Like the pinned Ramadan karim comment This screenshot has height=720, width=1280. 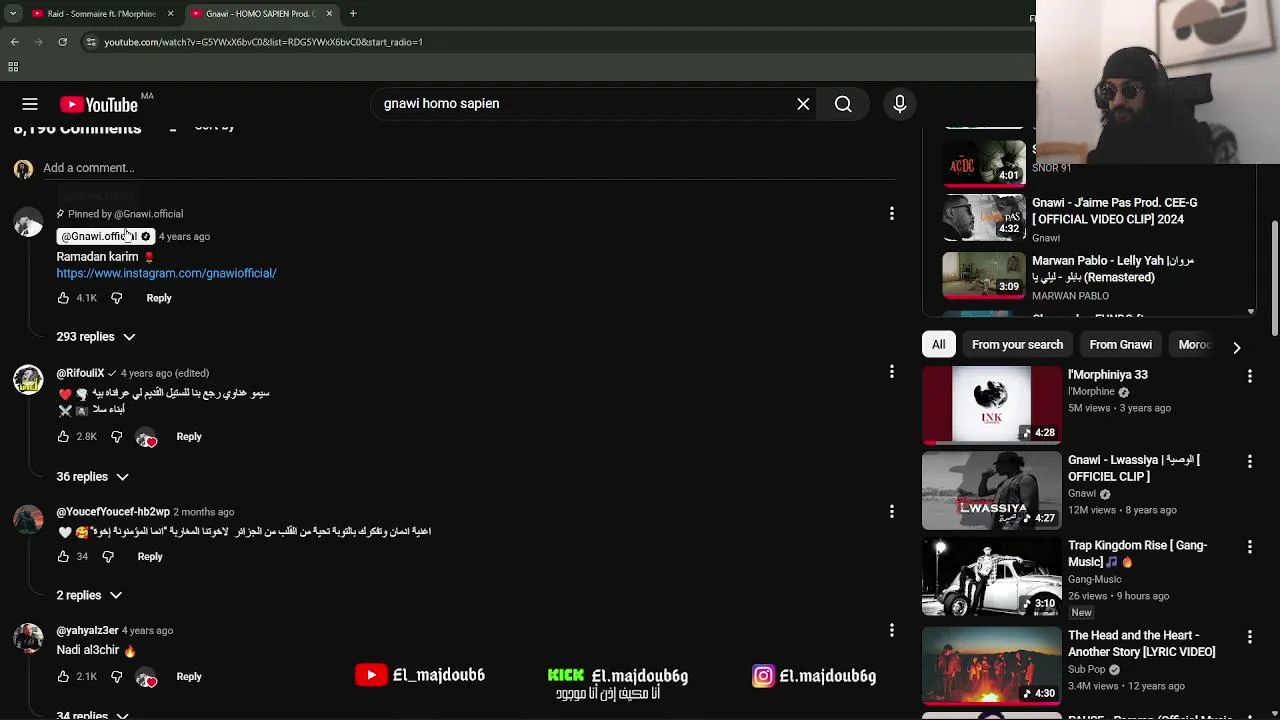pos(63,298)
